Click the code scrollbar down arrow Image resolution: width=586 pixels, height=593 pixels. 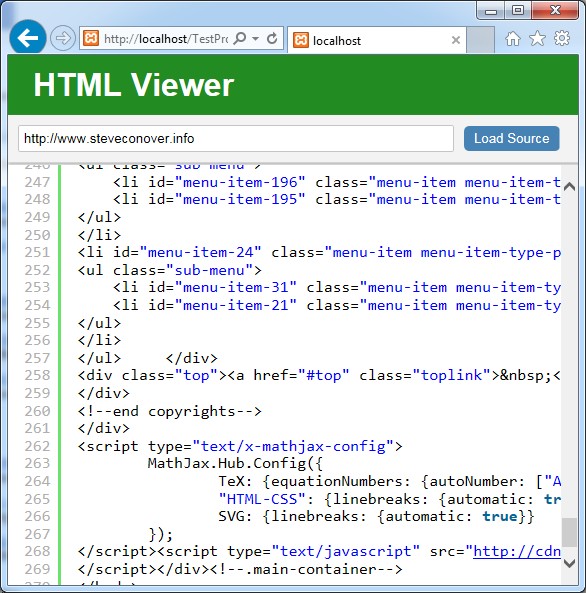coord(569,564)
